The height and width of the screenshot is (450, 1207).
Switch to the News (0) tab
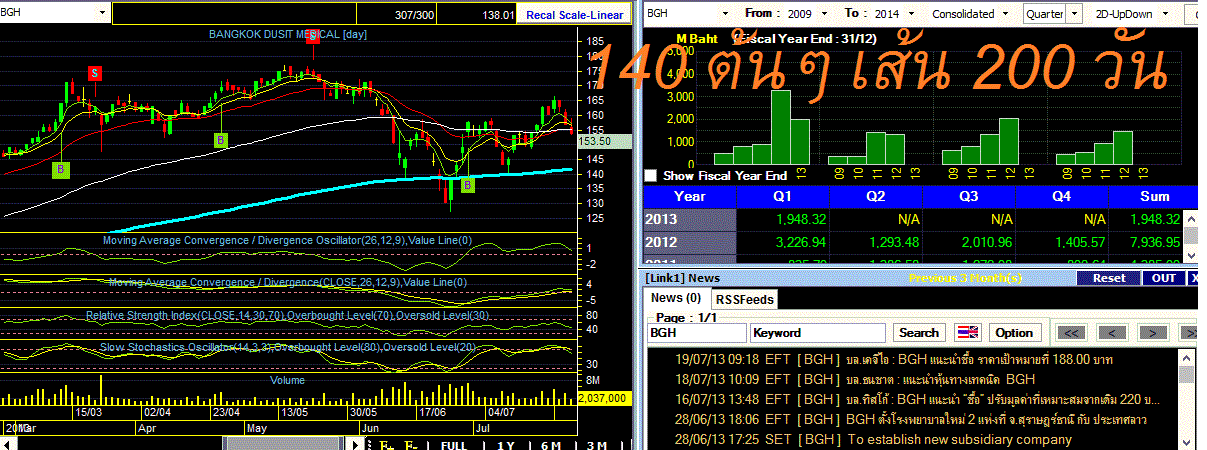(676, 298)
